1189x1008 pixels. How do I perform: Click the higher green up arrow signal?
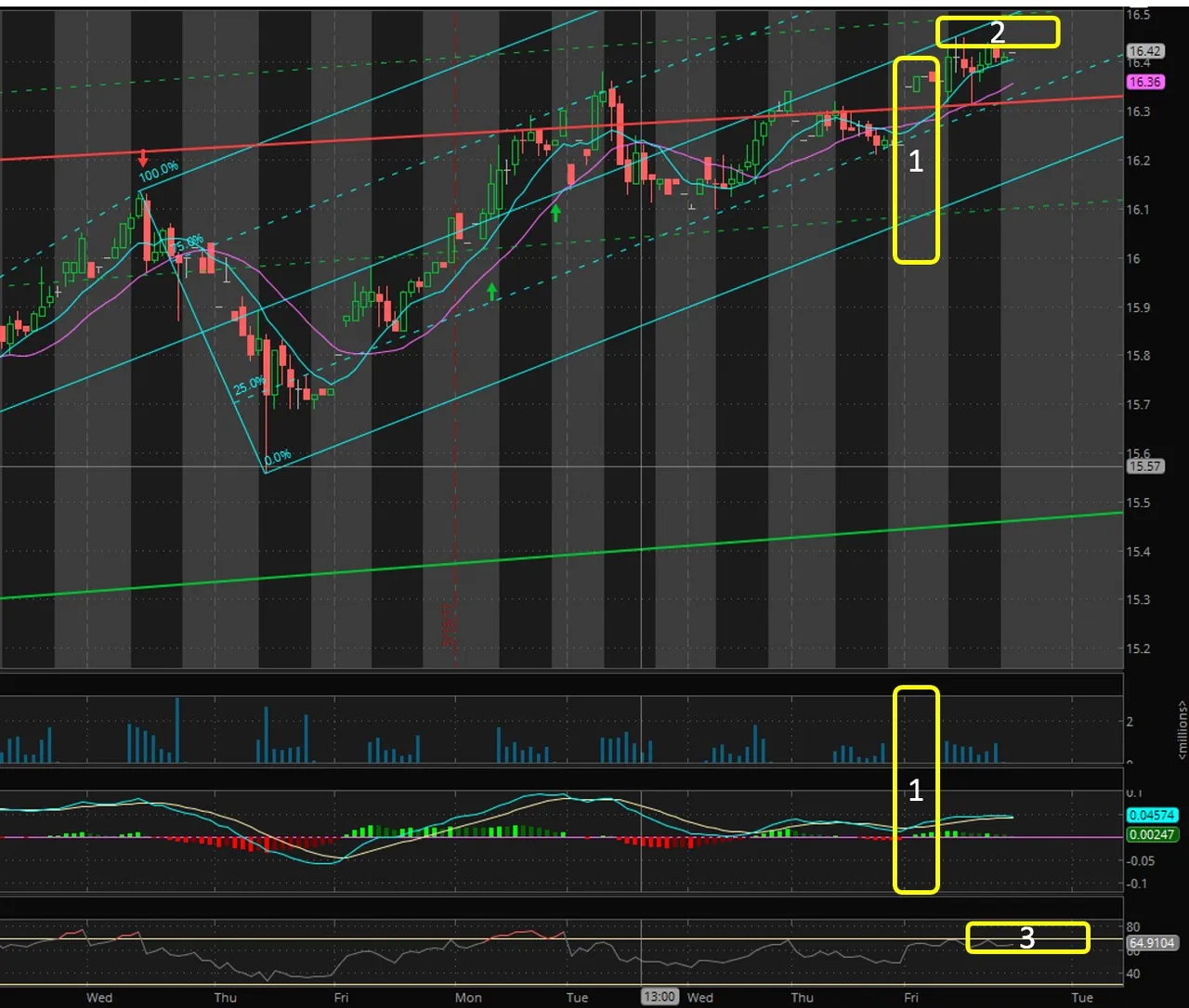[x=555, y=213]
